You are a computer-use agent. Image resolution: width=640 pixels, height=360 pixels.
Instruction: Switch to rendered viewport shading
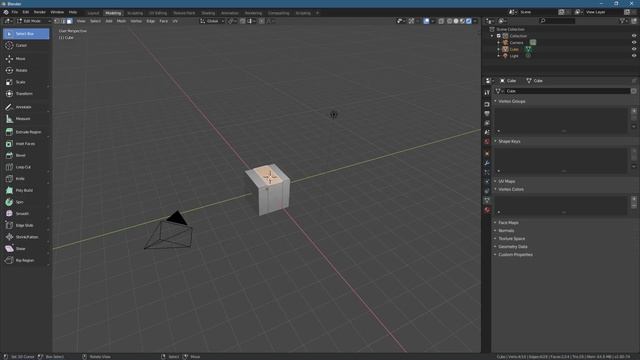pyautogui.click(x=469, y=21)
